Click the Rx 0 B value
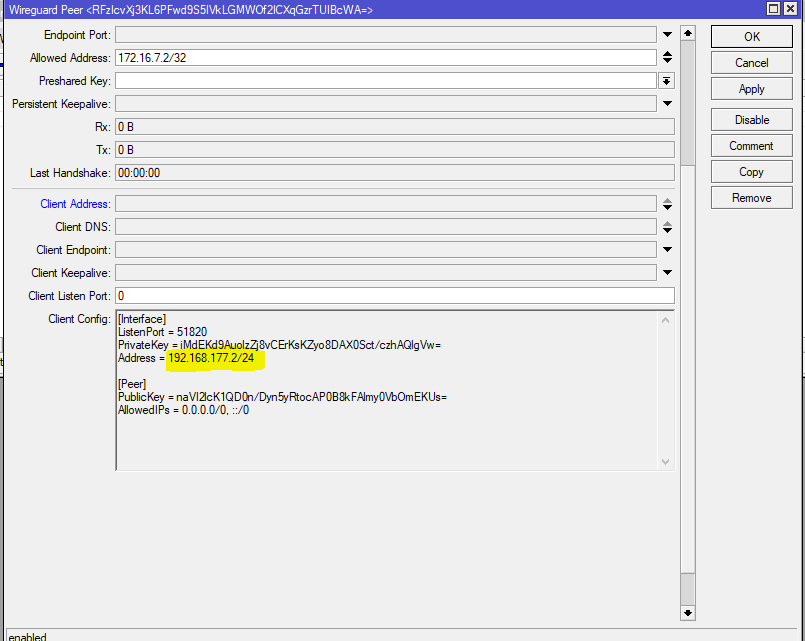 [126, 127]
